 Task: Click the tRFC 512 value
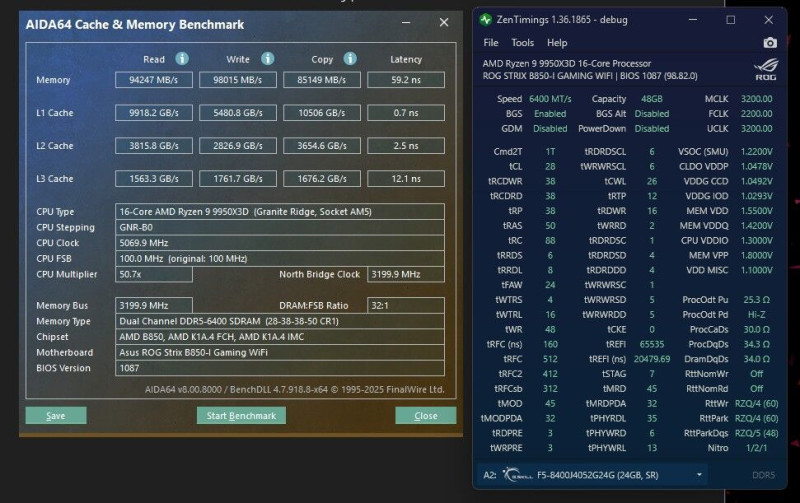tap(550, 359)
